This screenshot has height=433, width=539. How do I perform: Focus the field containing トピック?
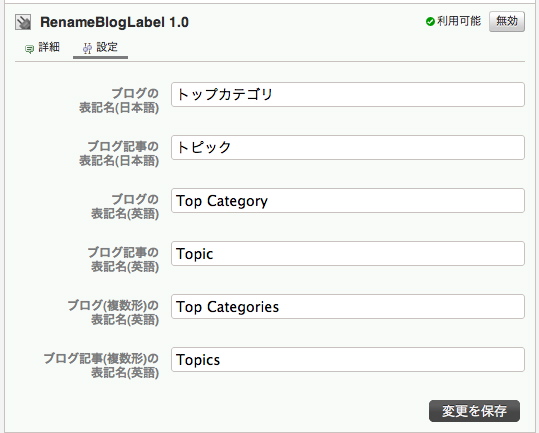[348, 147]
